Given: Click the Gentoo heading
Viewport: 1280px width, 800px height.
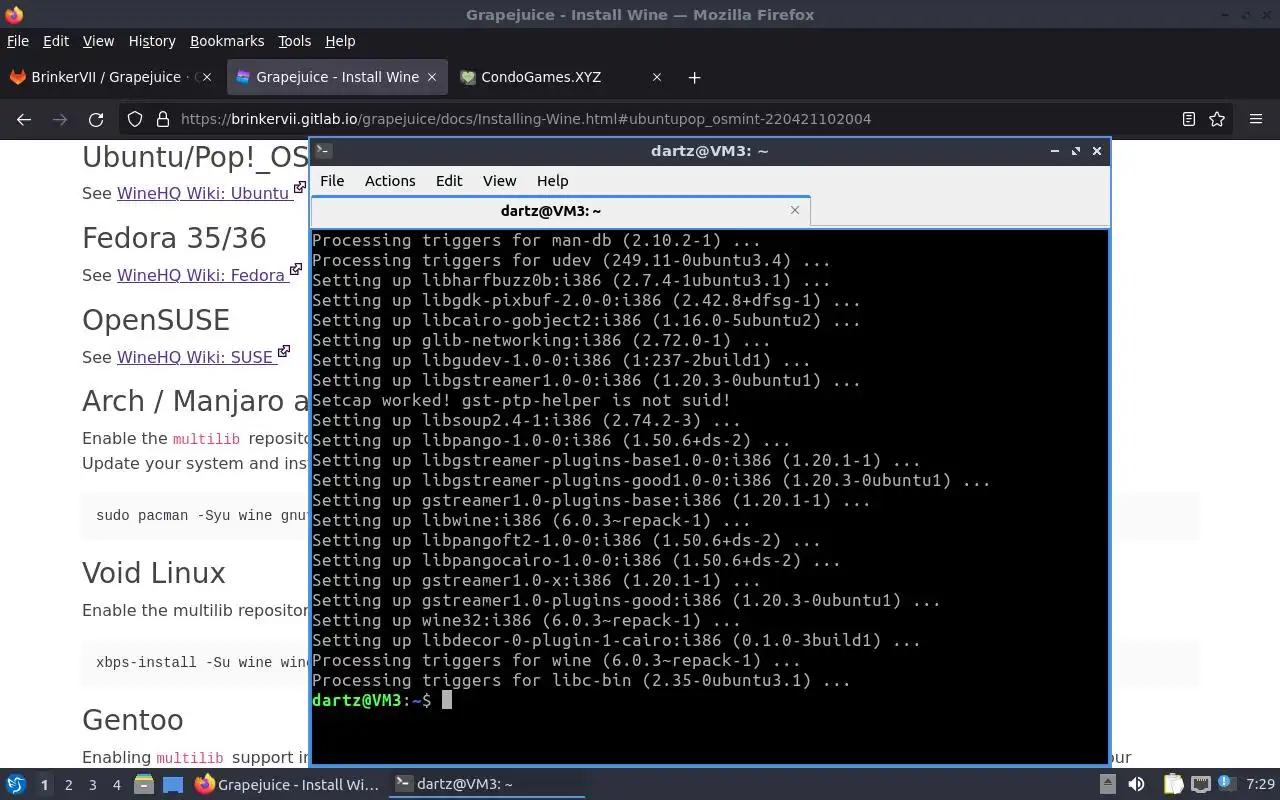Looking at the screenshot, I should click(133, 720).
